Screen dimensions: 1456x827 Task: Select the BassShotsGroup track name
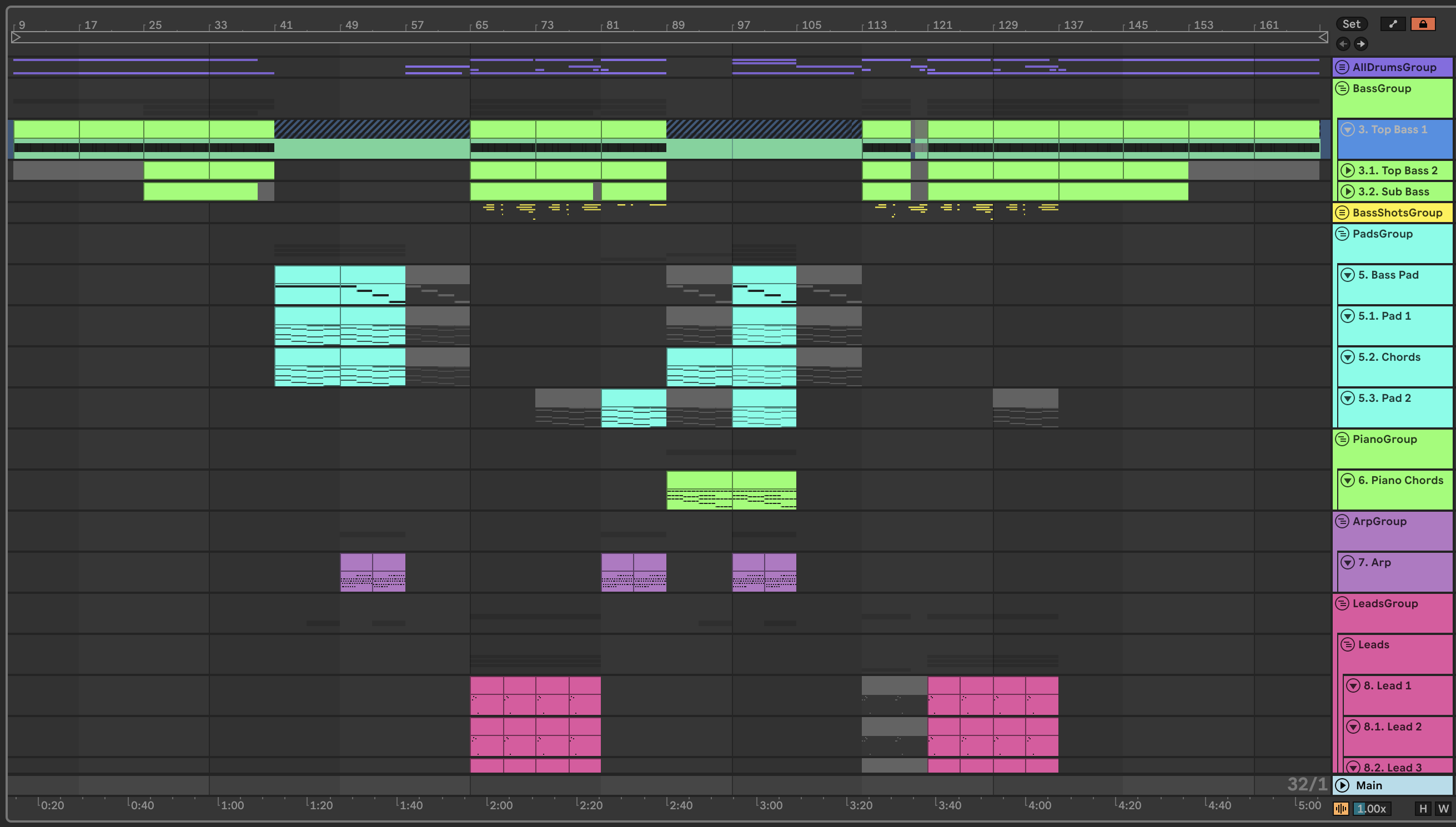1397,213
